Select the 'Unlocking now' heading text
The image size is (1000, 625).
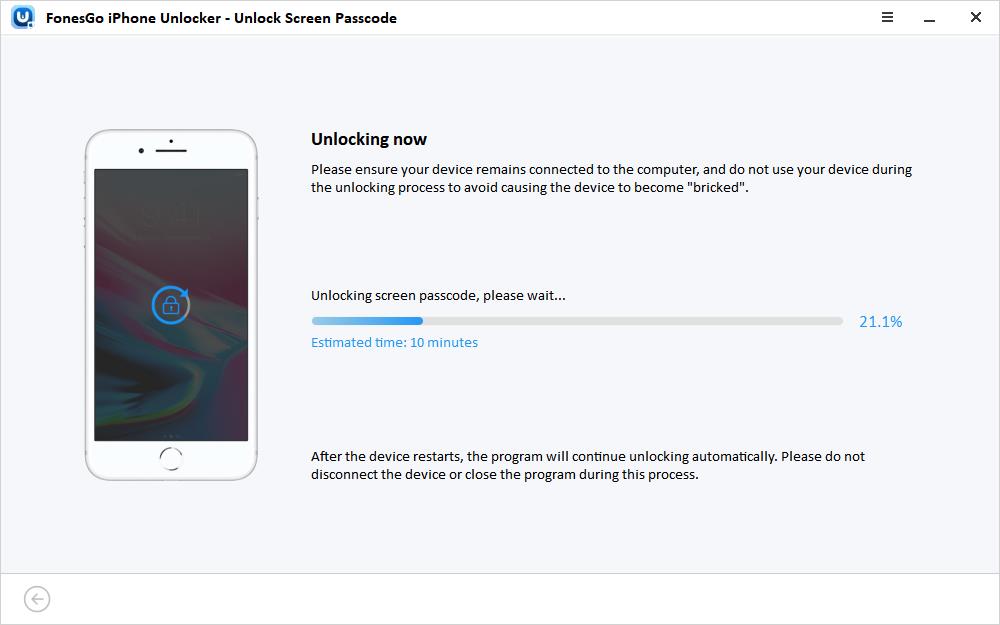click(x=369, y=139)
